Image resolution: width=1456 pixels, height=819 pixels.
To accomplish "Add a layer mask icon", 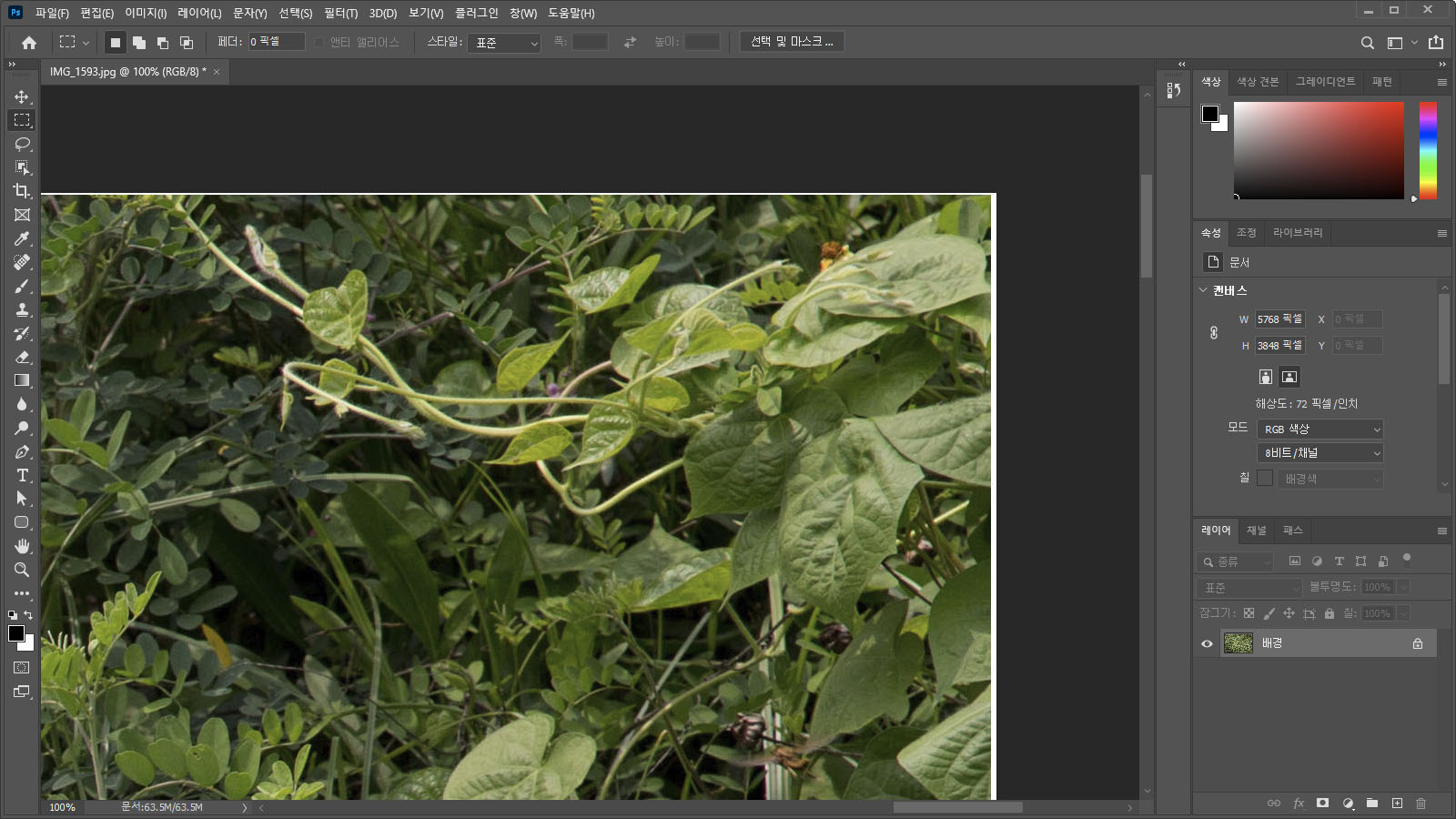I will click(1322, 803).
